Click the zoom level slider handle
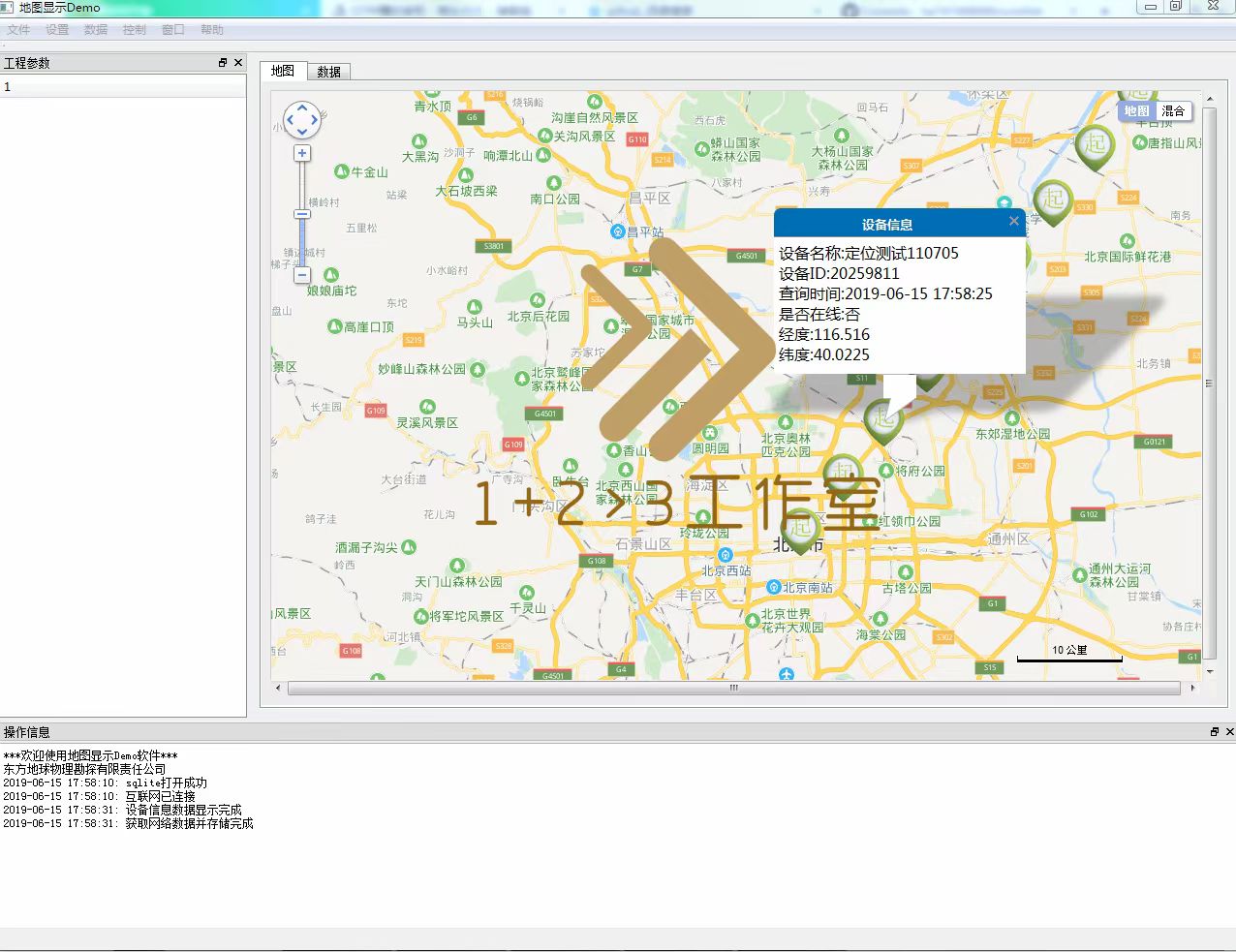 (302, 214)
